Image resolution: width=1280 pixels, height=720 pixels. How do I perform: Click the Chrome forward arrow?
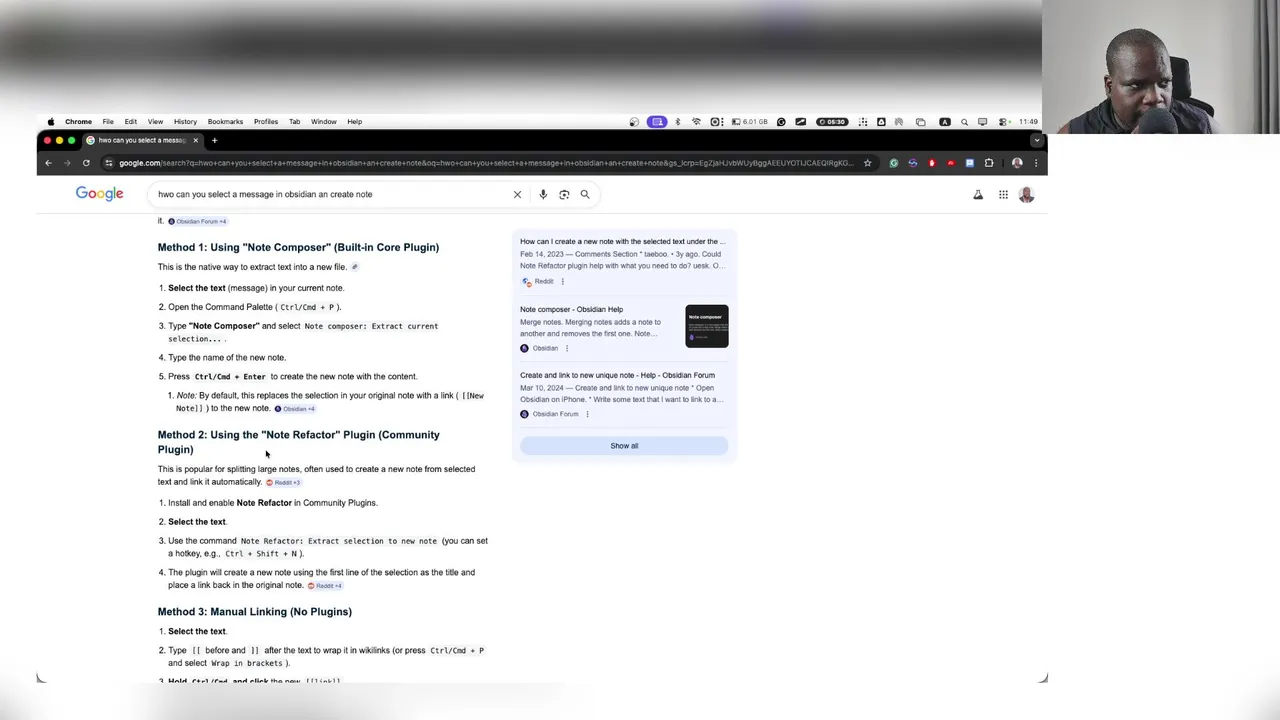coord(67,163)
